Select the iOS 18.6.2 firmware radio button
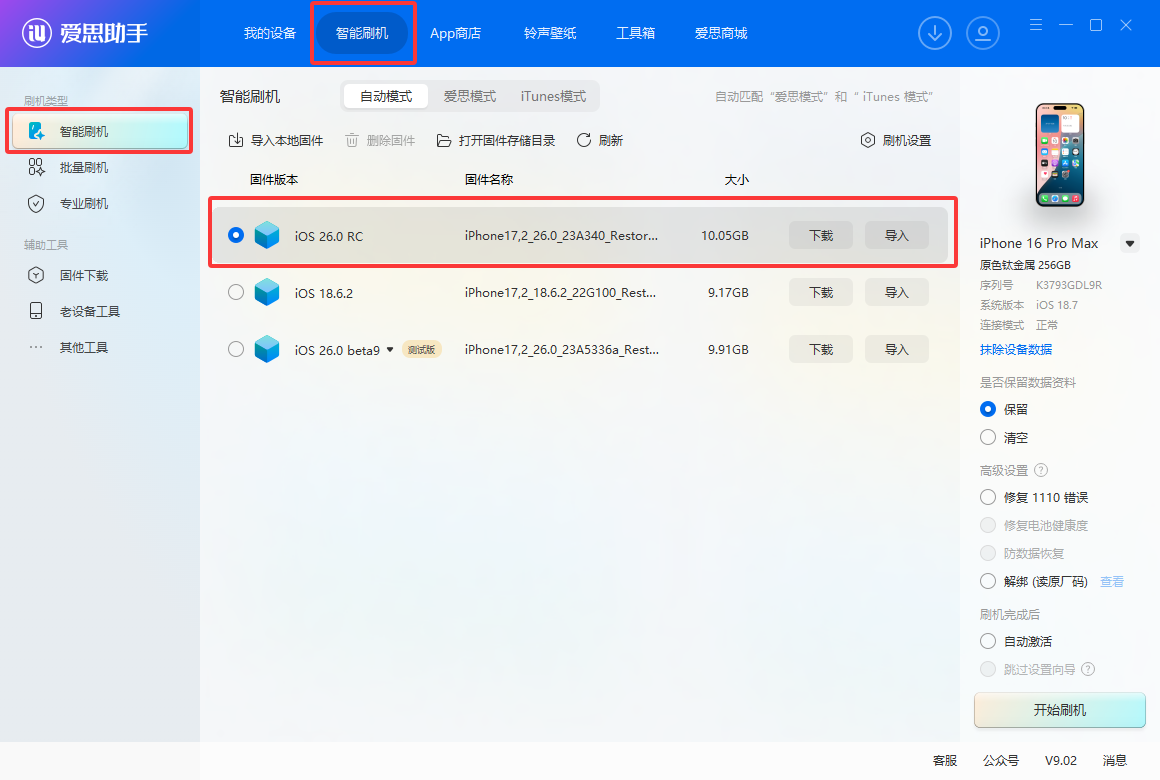 point(235,292)
